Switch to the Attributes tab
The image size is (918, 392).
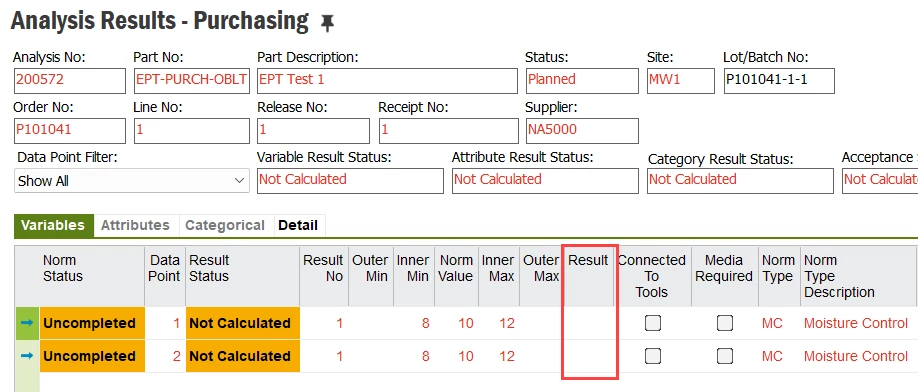135,225
